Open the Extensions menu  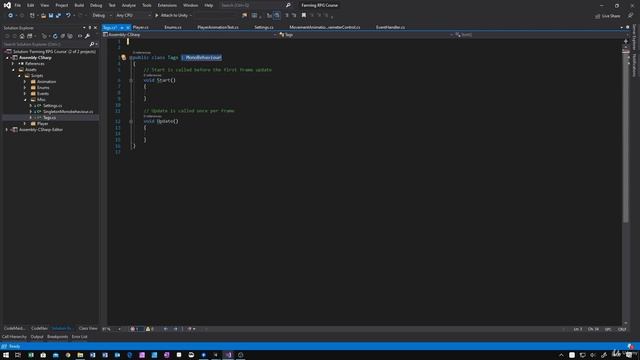167,5
